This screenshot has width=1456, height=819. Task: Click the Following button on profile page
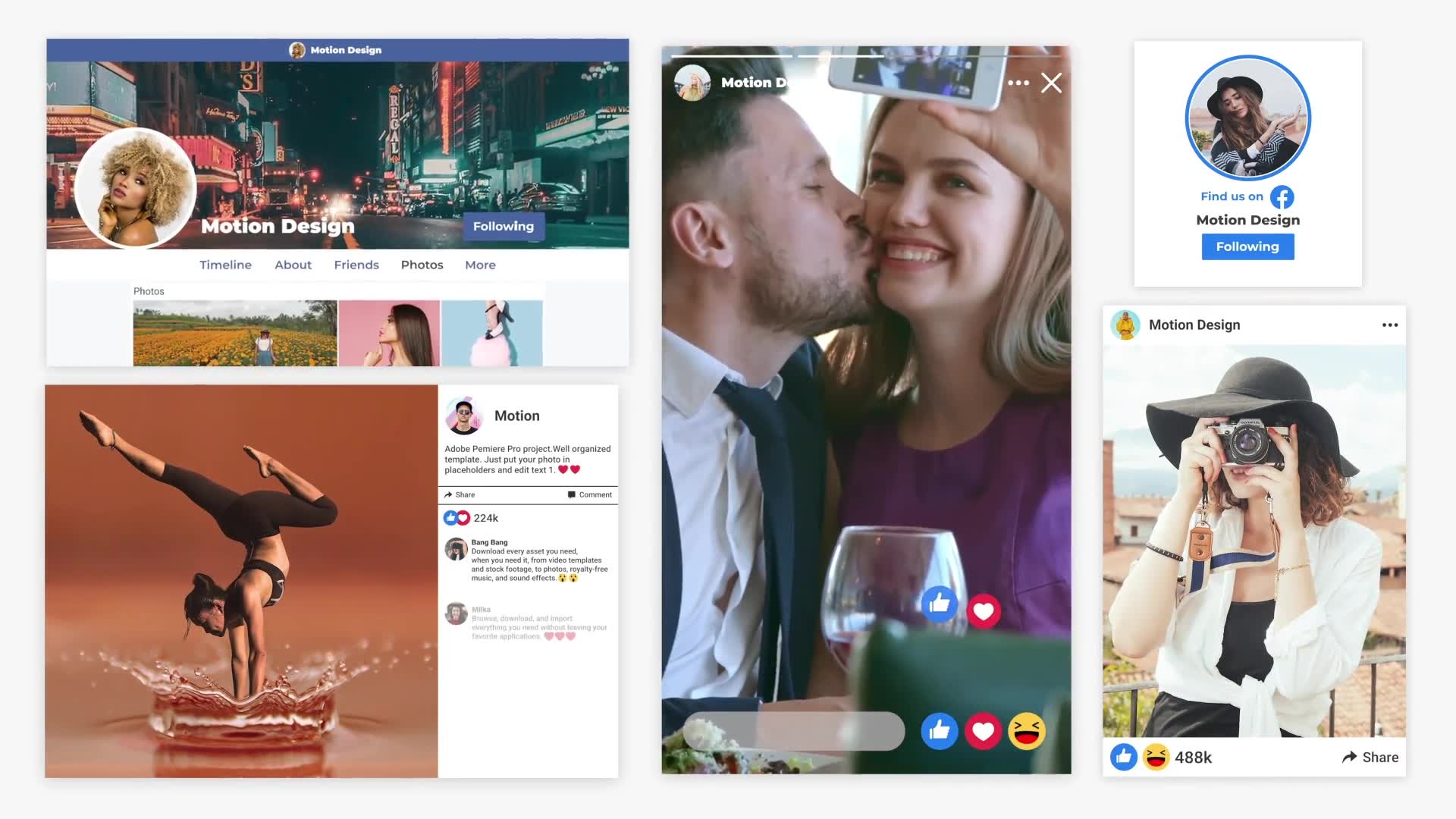(503, 225)
